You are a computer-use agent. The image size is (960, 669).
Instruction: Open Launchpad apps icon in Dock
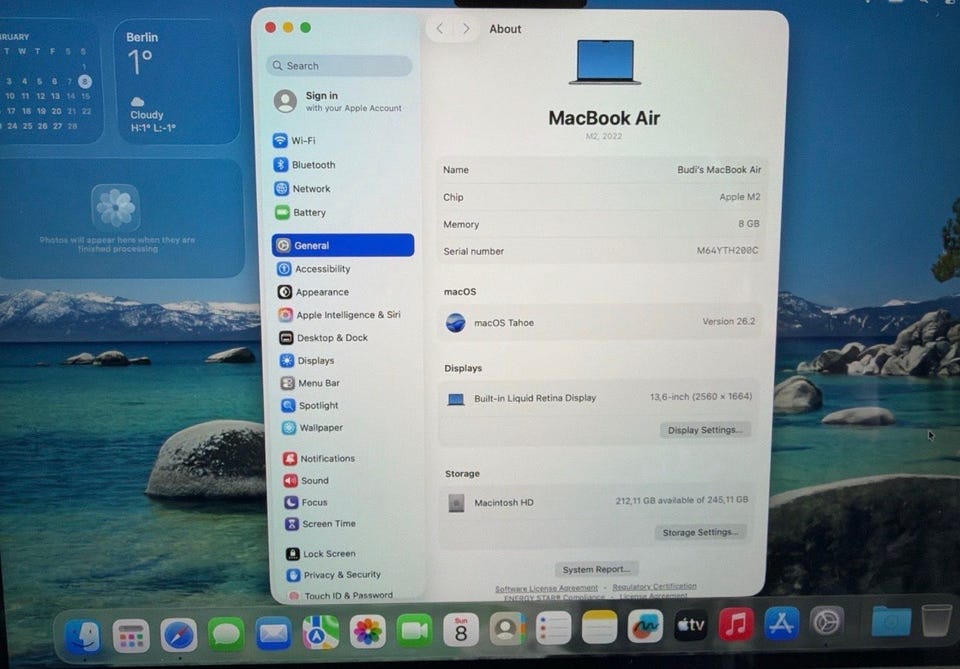[131, 637]
